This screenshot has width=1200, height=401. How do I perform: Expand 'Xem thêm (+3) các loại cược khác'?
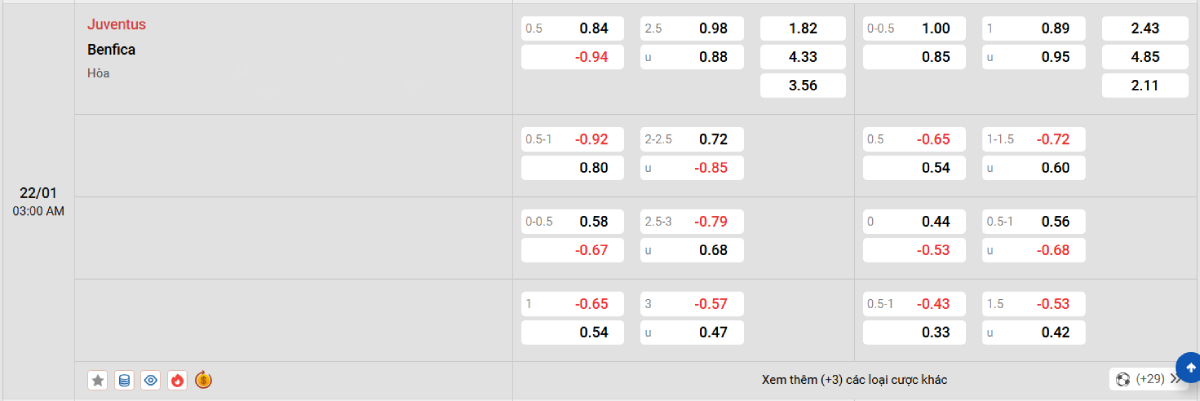(x=854, y=380)
